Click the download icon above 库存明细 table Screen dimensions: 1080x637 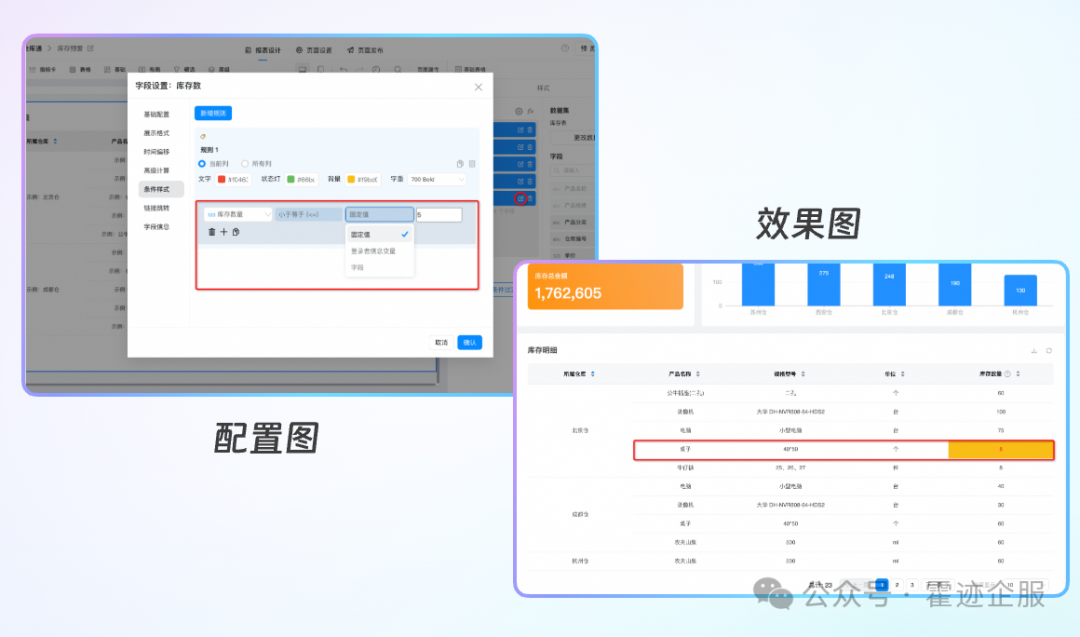pos(1032,351)
